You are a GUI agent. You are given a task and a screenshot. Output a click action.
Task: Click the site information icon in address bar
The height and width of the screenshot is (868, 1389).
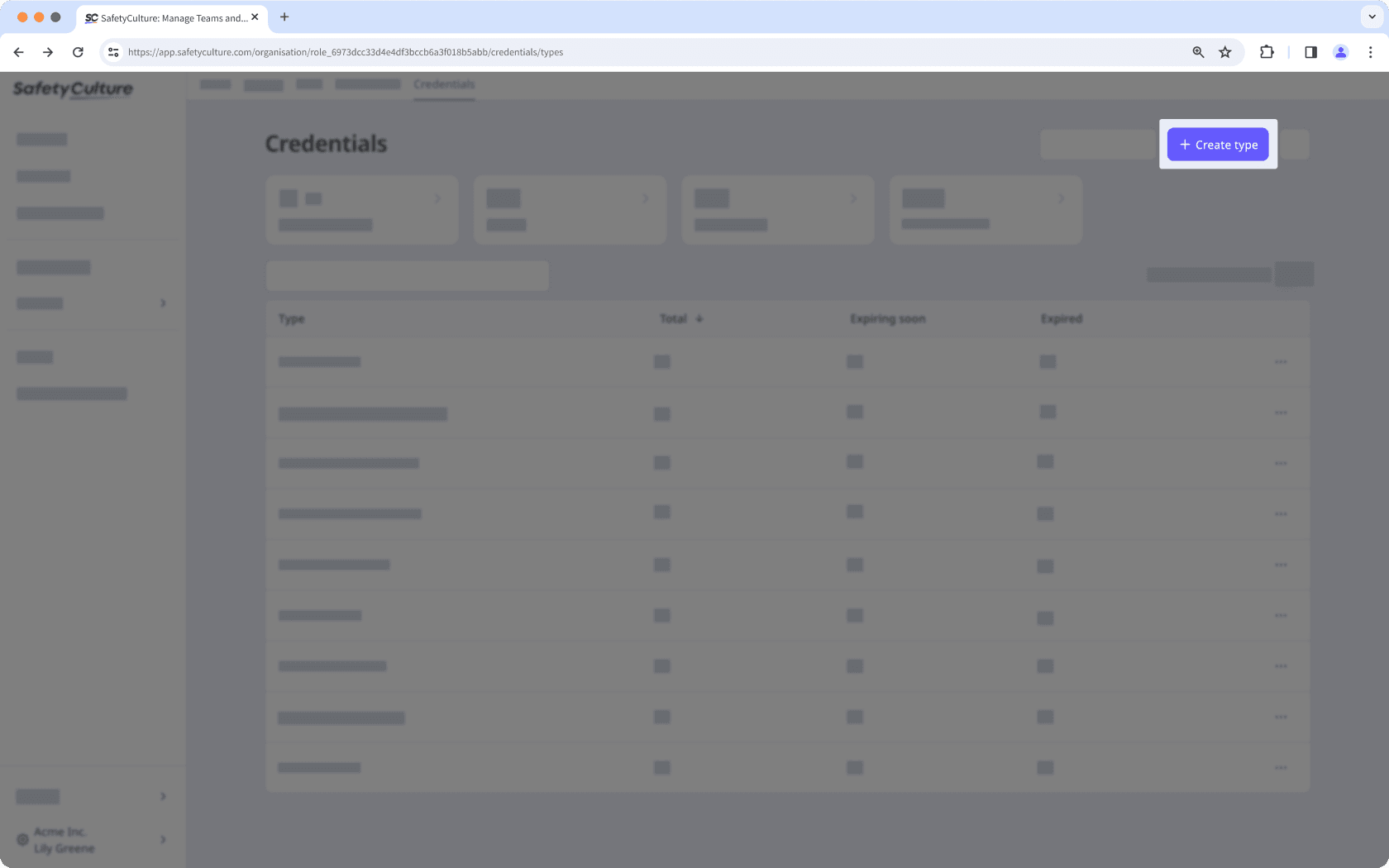point(112,51)
